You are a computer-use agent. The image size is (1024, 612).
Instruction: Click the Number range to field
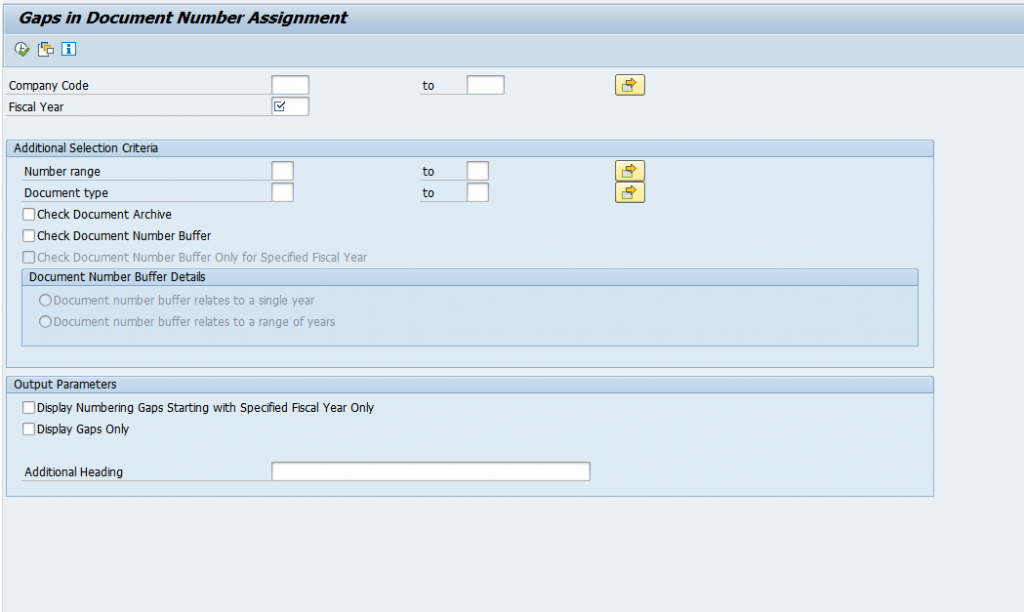point(477,171)
